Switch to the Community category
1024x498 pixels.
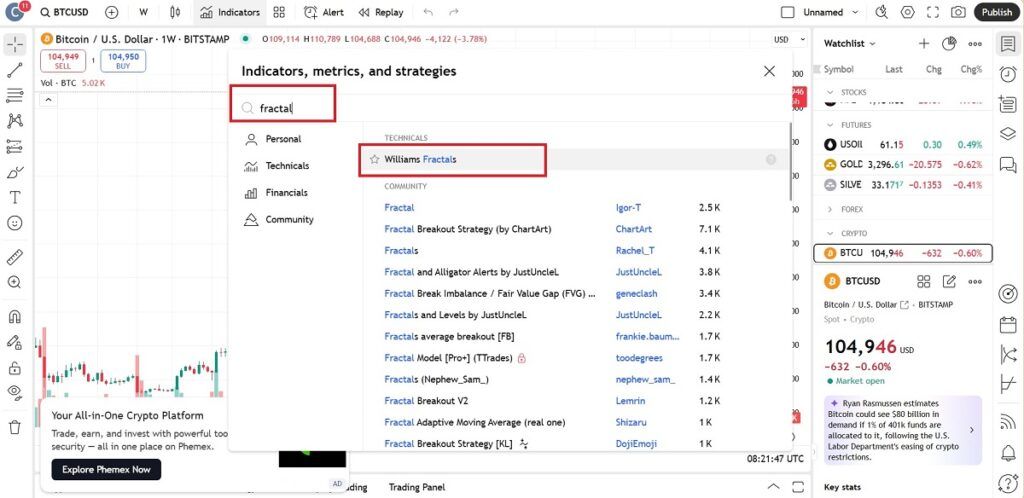coord(289,219)
